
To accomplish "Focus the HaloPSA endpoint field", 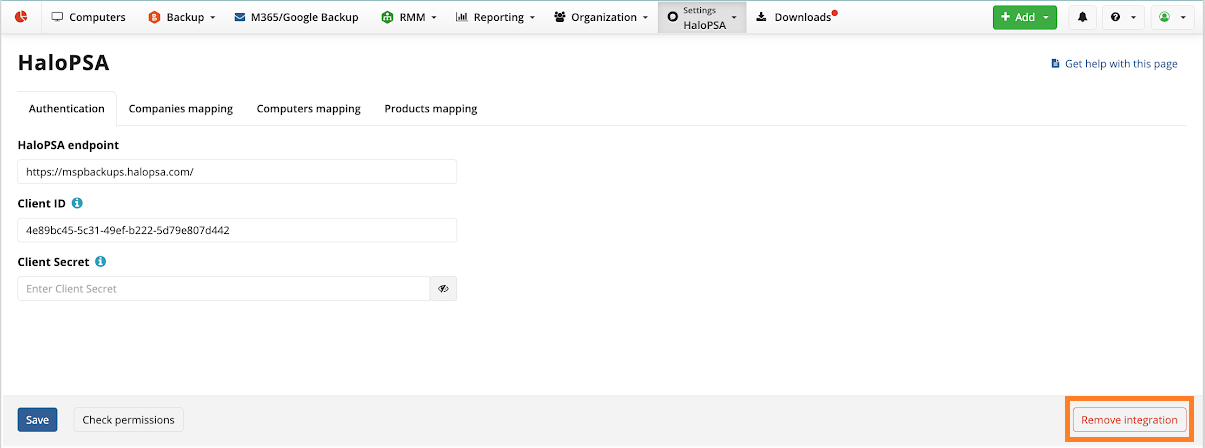I will pyautogui.click(x=237, y=171).
